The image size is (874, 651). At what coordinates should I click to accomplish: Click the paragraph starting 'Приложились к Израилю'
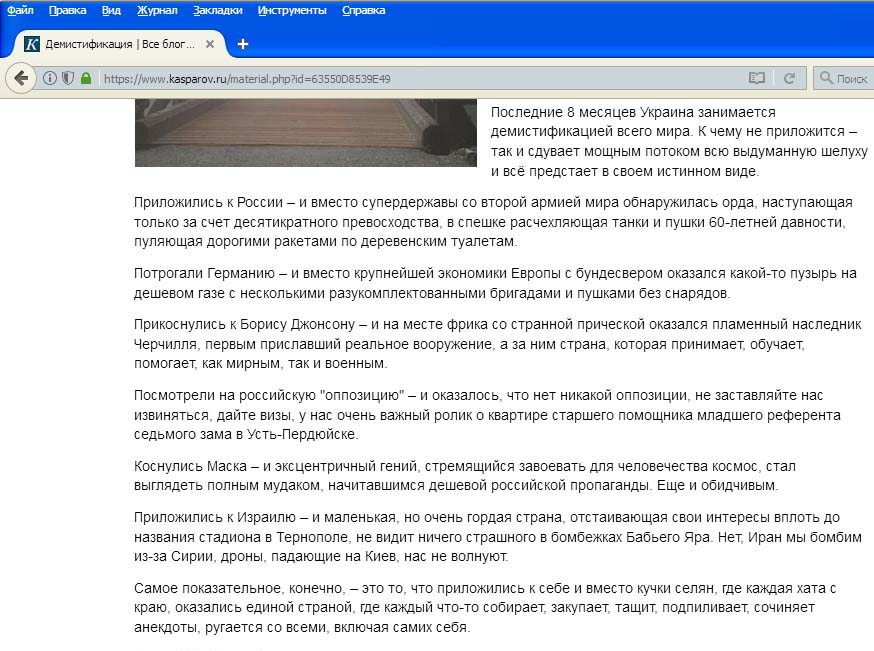point(498,537)
